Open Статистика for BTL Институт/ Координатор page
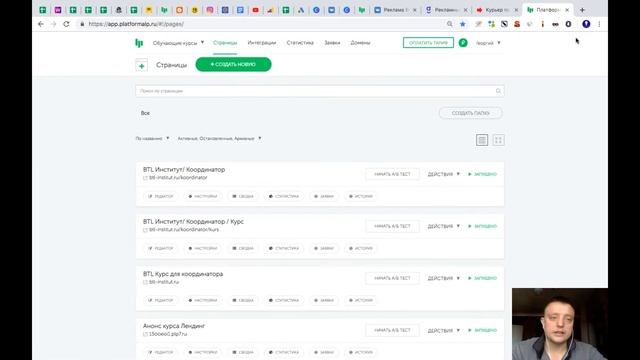The width and height of the screenshot is (640, 360). coord(284,196)
